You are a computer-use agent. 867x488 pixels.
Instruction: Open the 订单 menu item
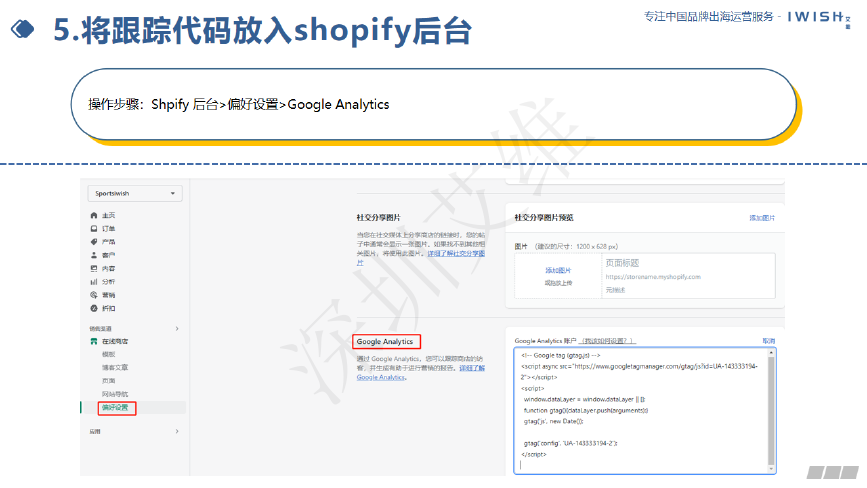tap(108, 229)
